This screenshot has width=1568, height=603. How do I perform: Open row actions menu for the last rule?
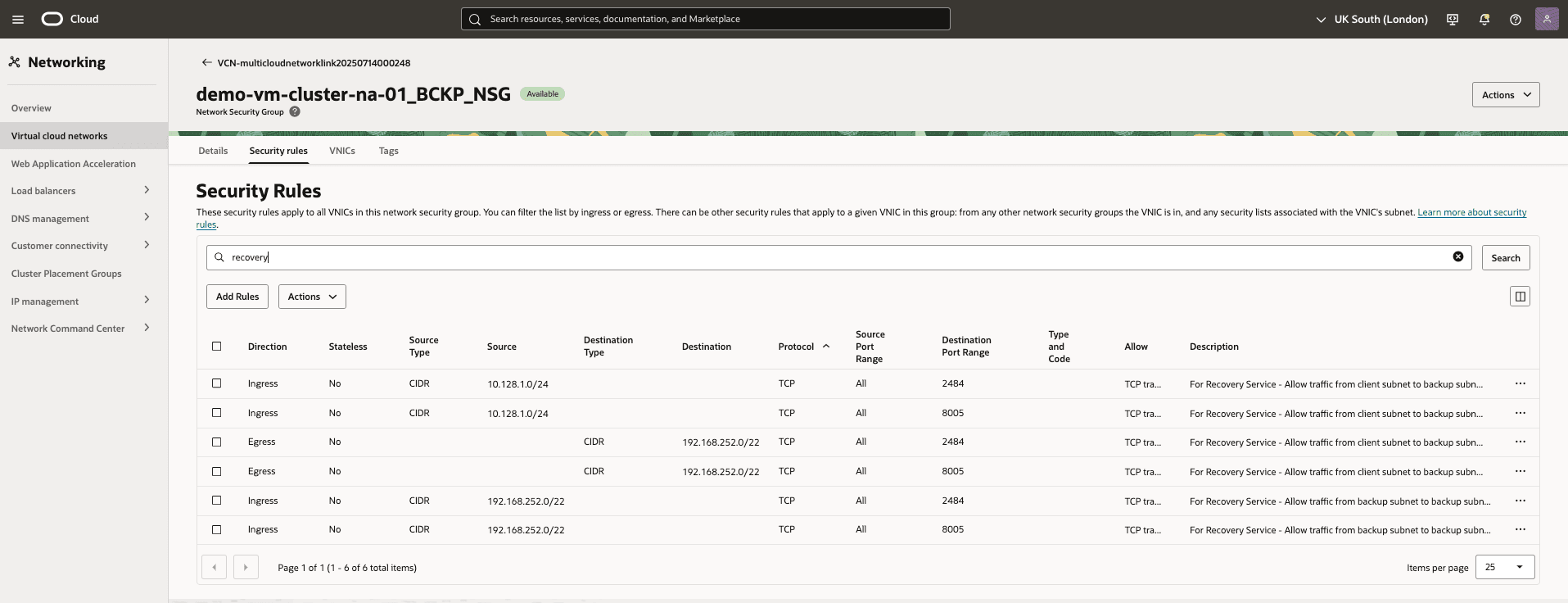coord(1521,529)
